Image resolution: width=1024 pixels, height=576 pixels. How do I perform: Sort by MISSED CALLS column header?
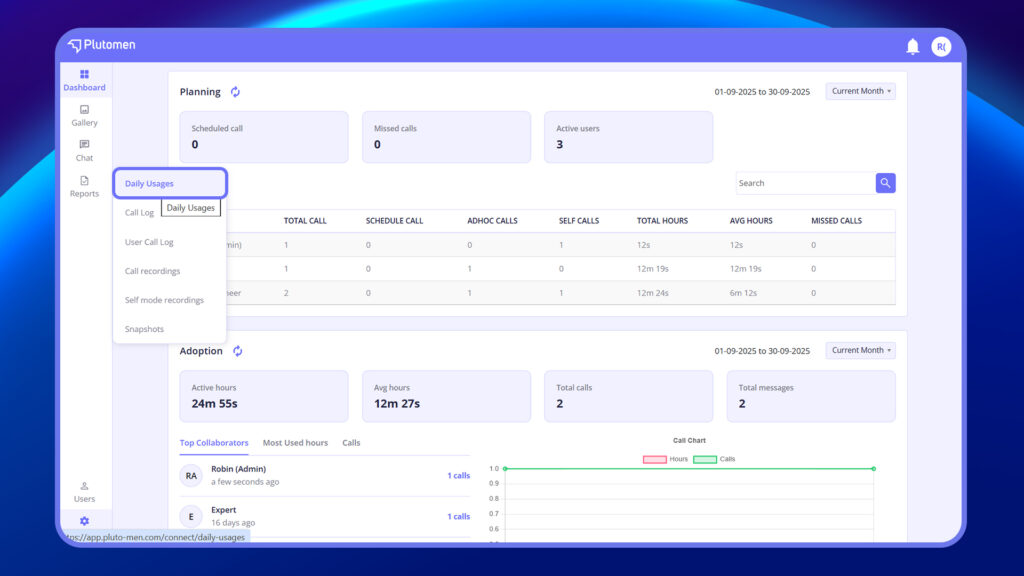click(x=837, y=221)
